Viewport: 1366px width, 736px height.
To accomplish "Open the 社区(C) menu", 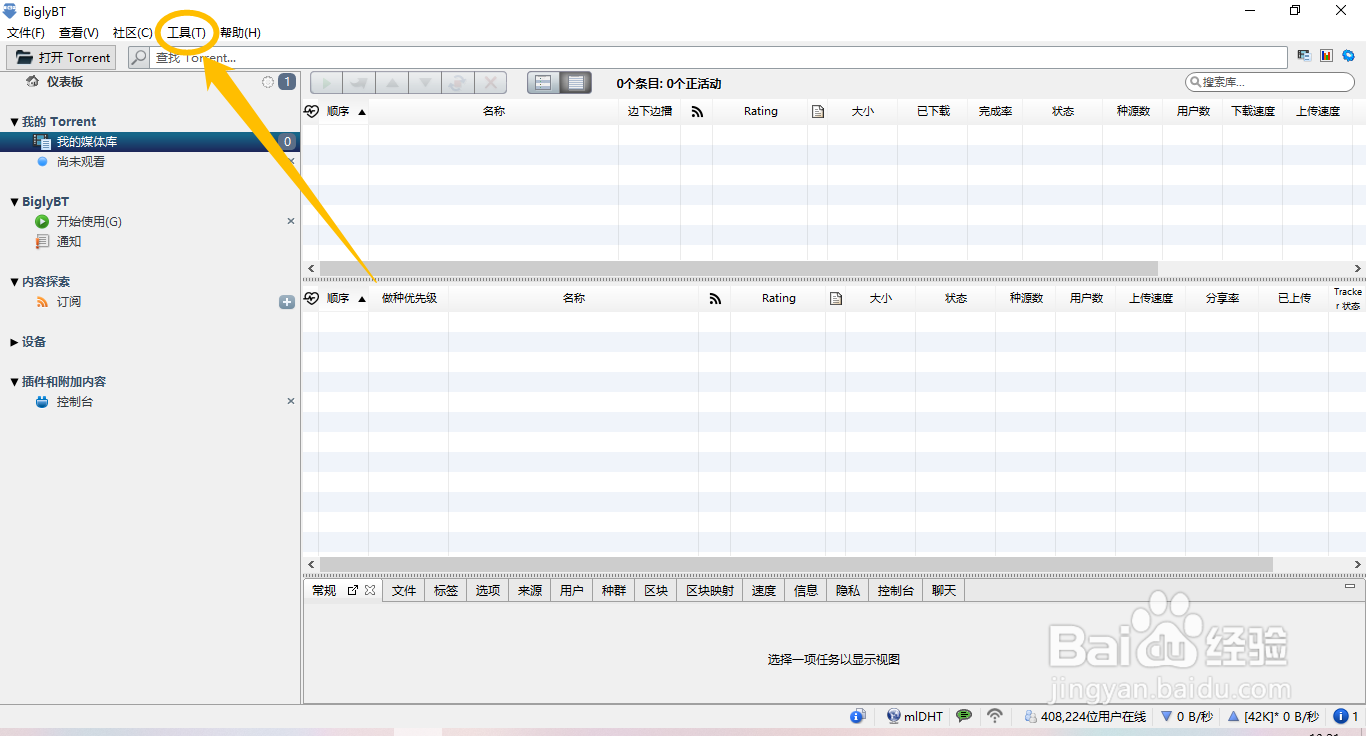I will click(x=133, y=33).
